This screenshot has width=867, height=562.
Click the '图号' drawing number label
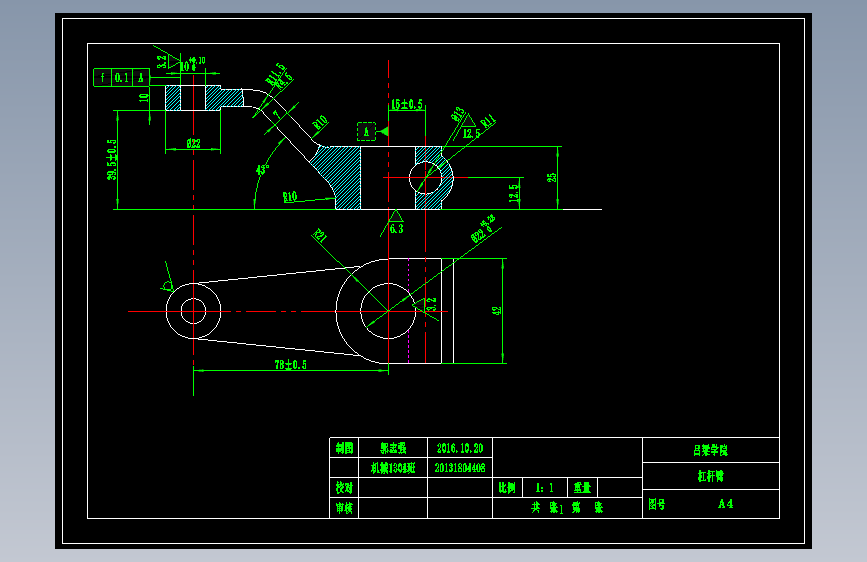(657, 504)
